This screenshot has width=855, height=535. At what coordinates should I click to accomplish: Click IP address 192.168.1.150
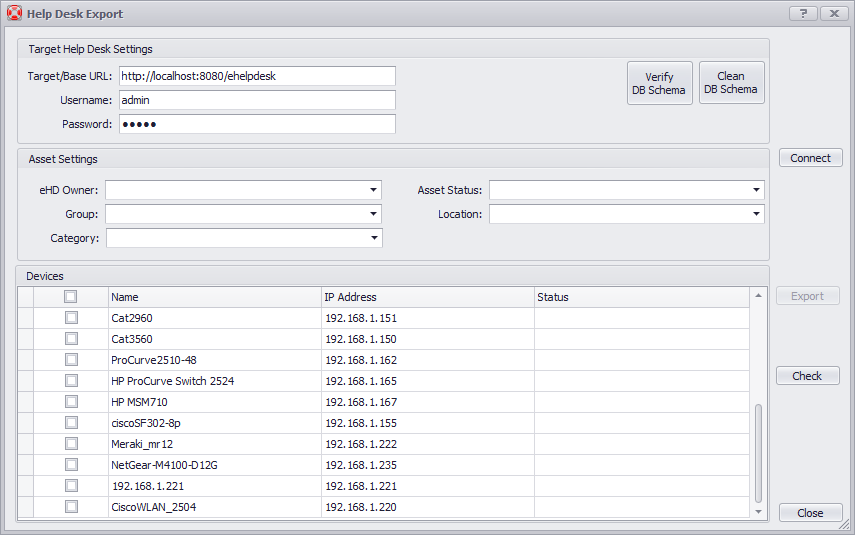361,339
